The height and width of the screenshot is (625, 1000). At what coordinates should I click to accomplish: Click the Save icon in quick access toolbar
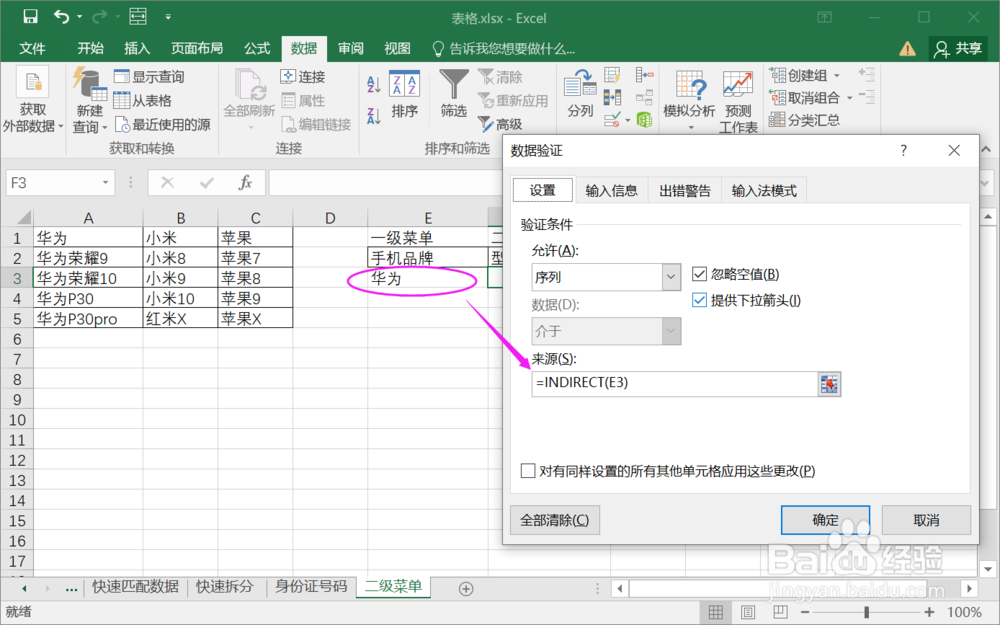click(30, 17)
